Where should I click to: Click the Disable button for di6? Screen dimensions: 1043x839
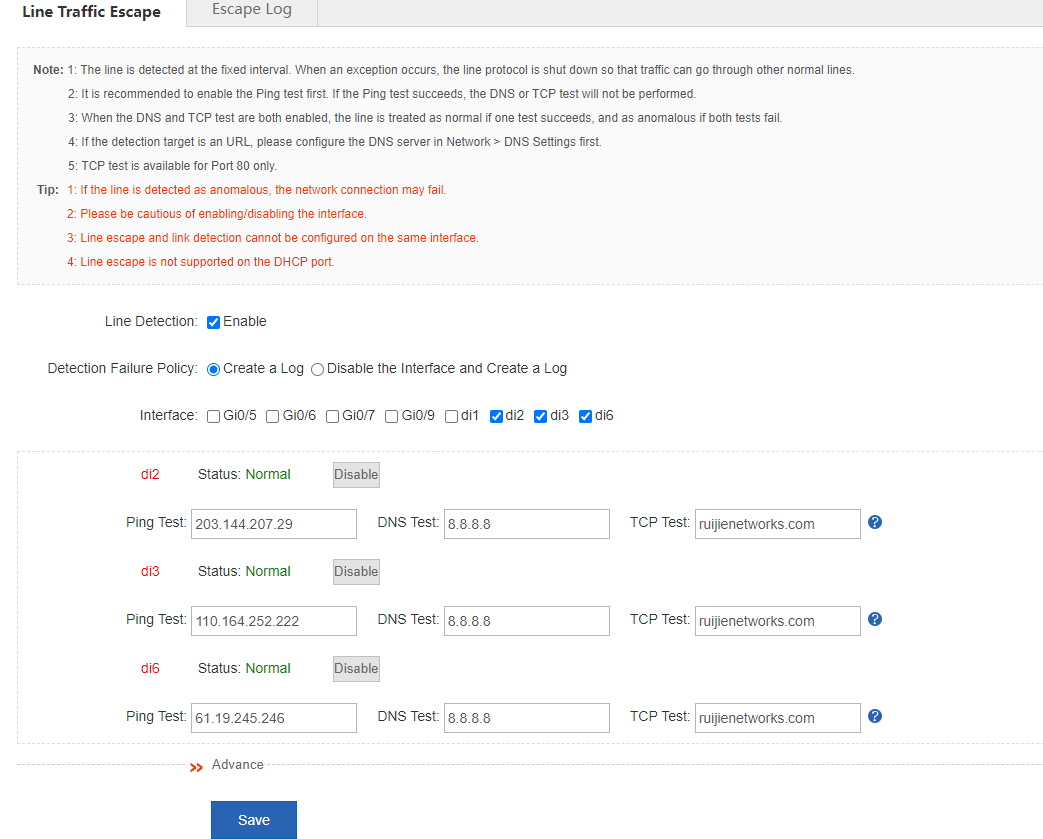[356, 668]
